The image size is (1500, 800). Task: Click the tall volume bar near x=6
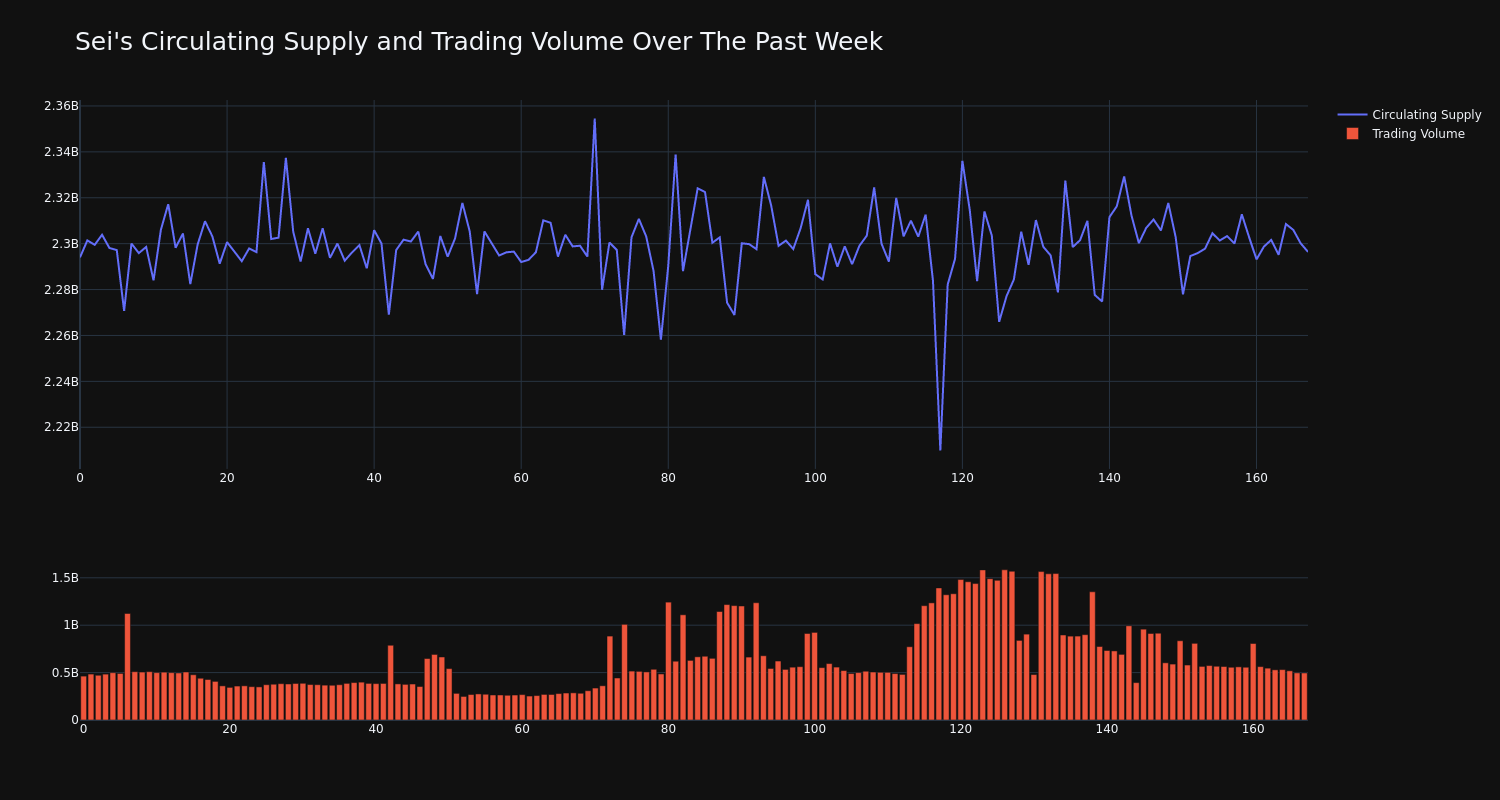[127, 666]
